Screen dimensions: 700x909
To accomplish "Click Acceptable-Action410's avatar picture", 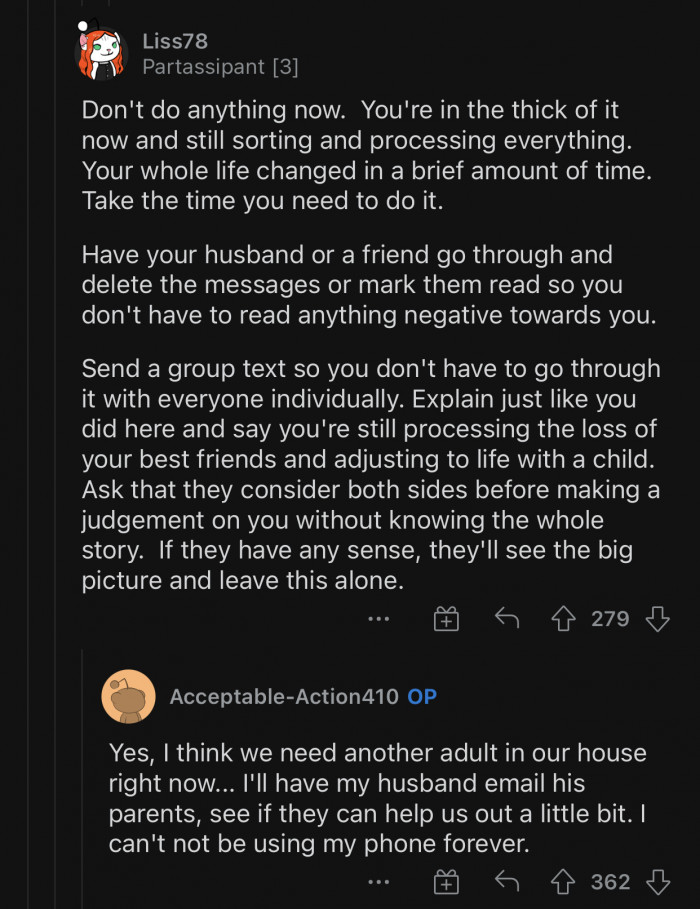I will (128, 697).
